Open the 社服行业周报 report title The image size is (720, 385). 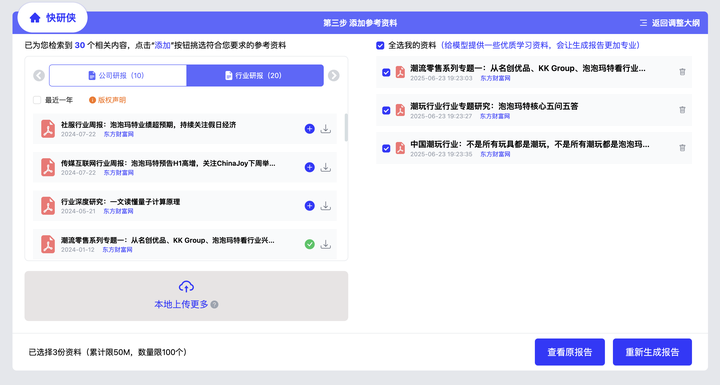point(148,125)
